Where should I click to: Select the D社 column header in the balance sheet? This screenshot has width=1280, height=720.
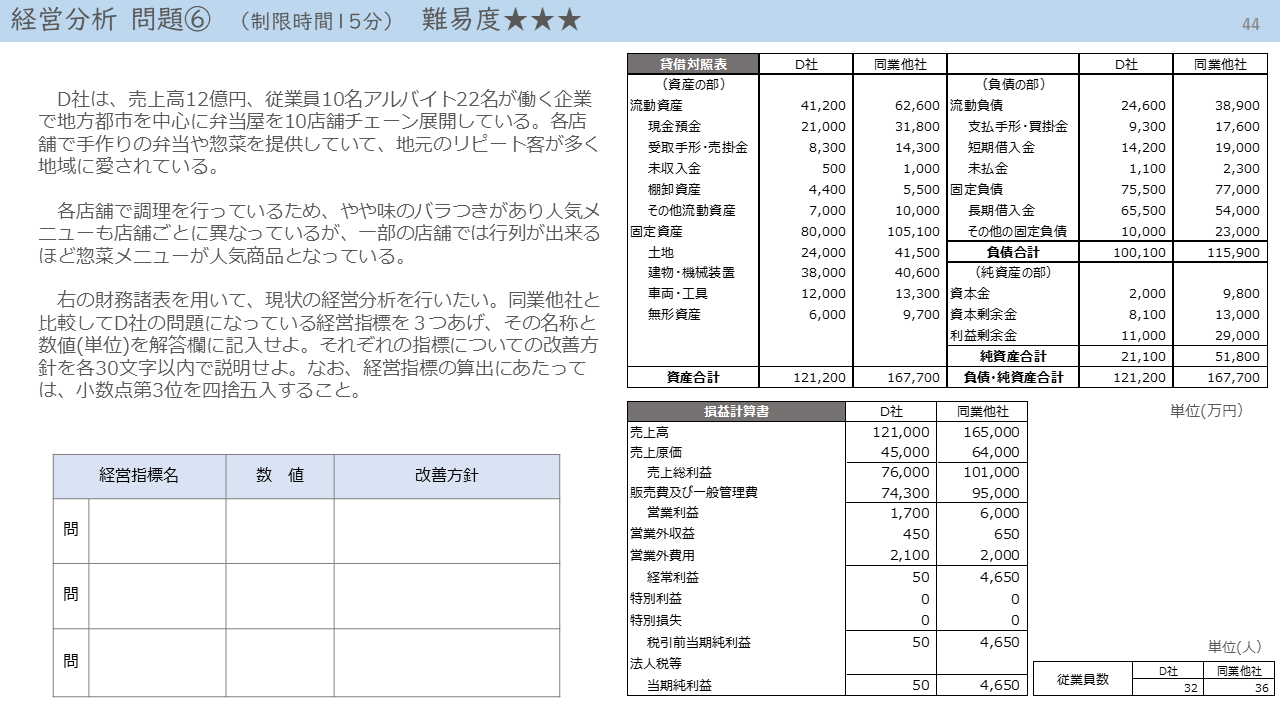804,62
